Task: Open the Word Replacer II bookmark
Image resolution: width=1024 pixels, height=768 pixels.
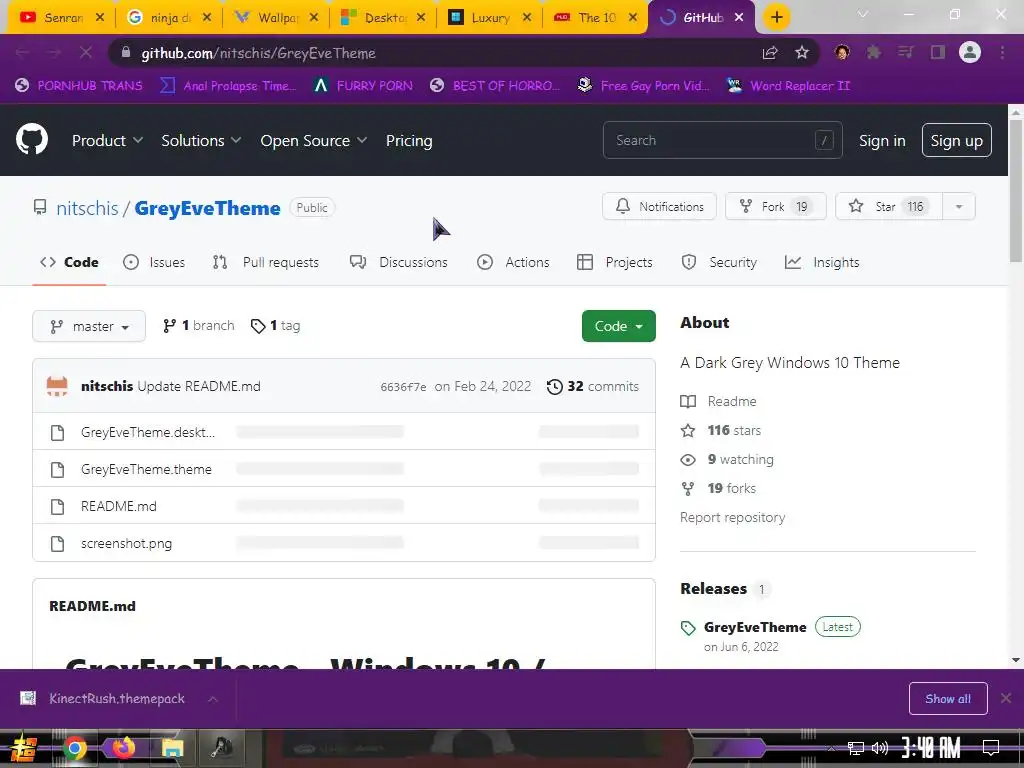Action: pos(788,86)
